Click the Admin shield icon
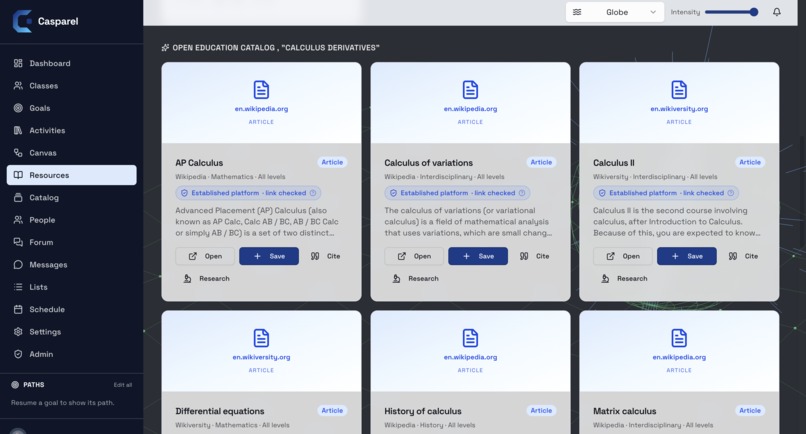 (x=18, y=354)
